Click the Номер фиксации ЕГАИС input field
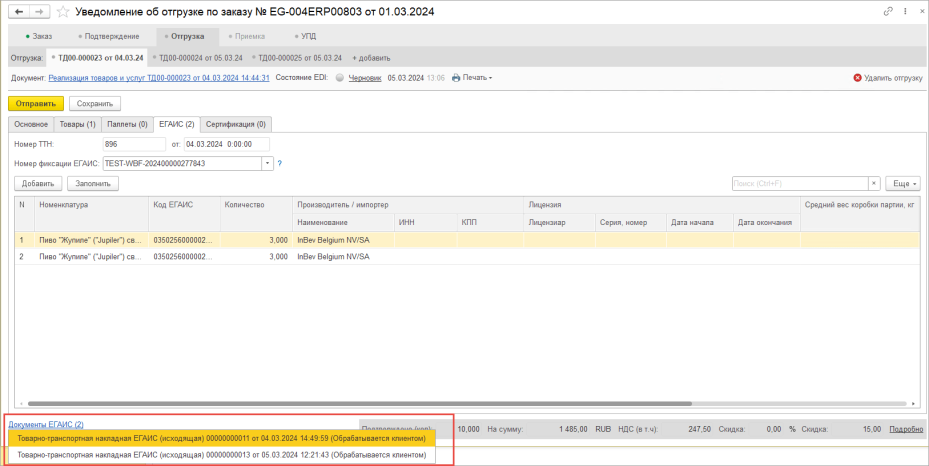The image size is (929, 466). click(182, 163)
